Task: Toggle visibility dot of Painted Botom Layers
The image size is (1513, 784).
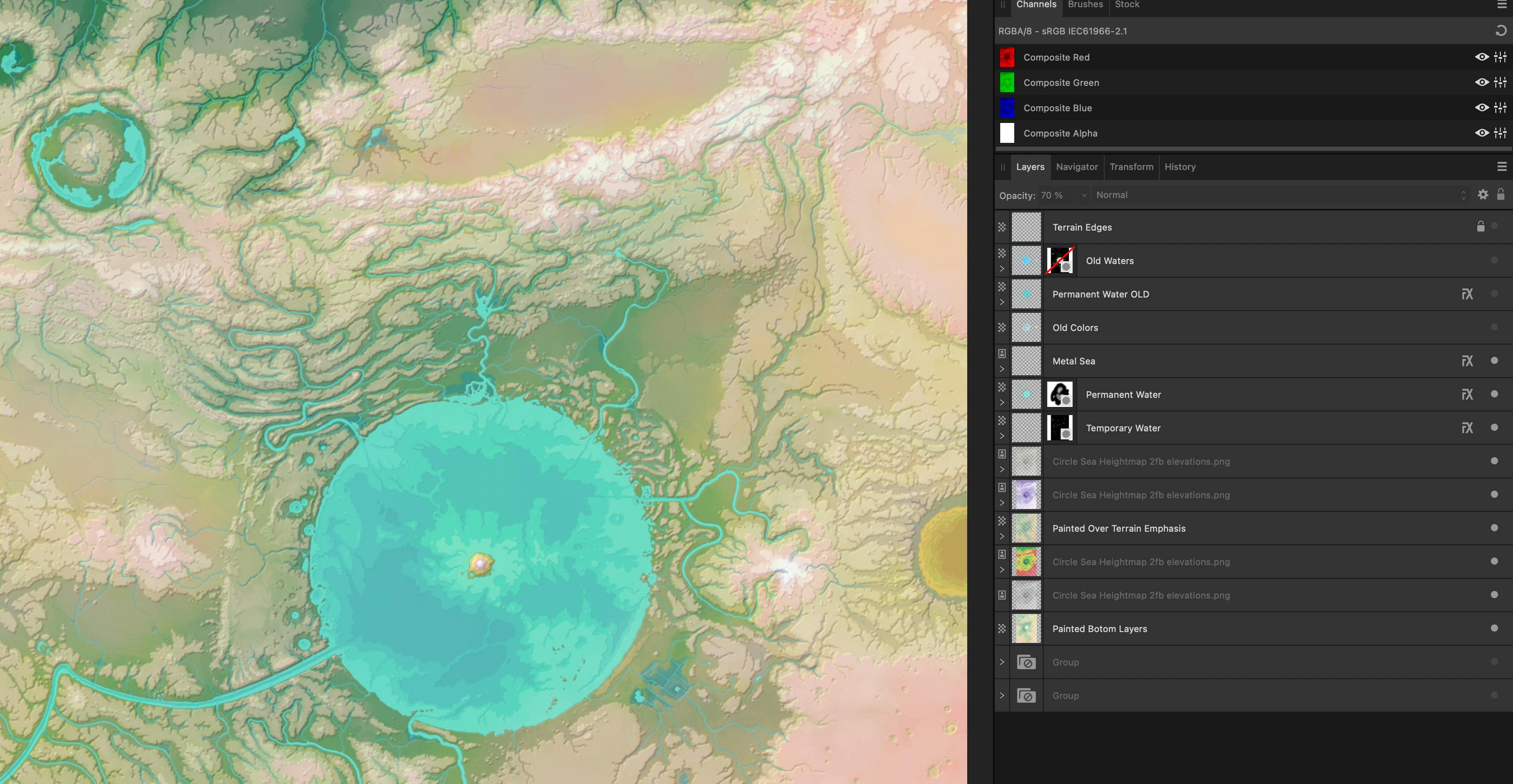Action: pos(1494,628)
